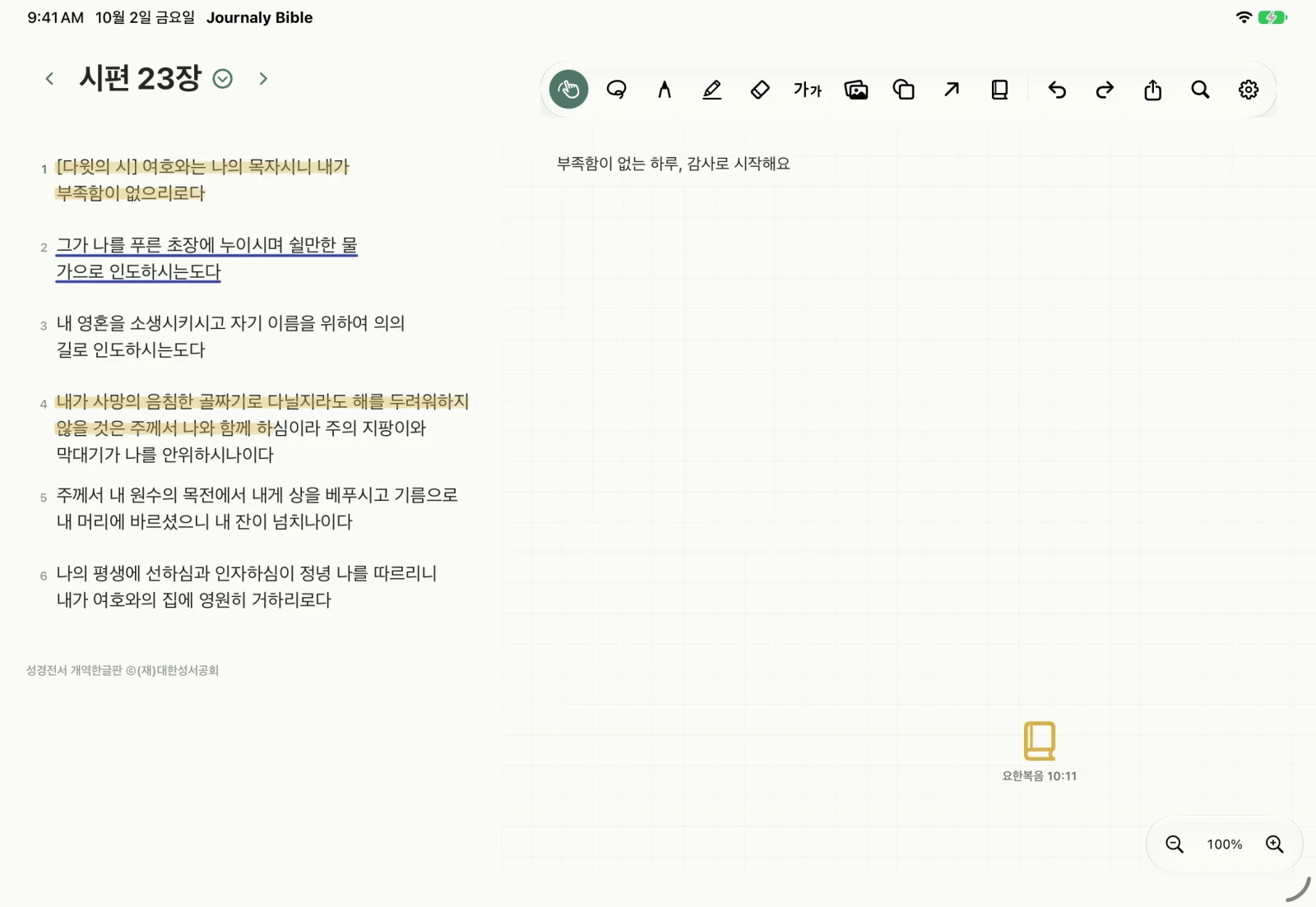
Task: Tap the copyright notice 성경전서 개역한글판
Action: (x=123, y=670)
